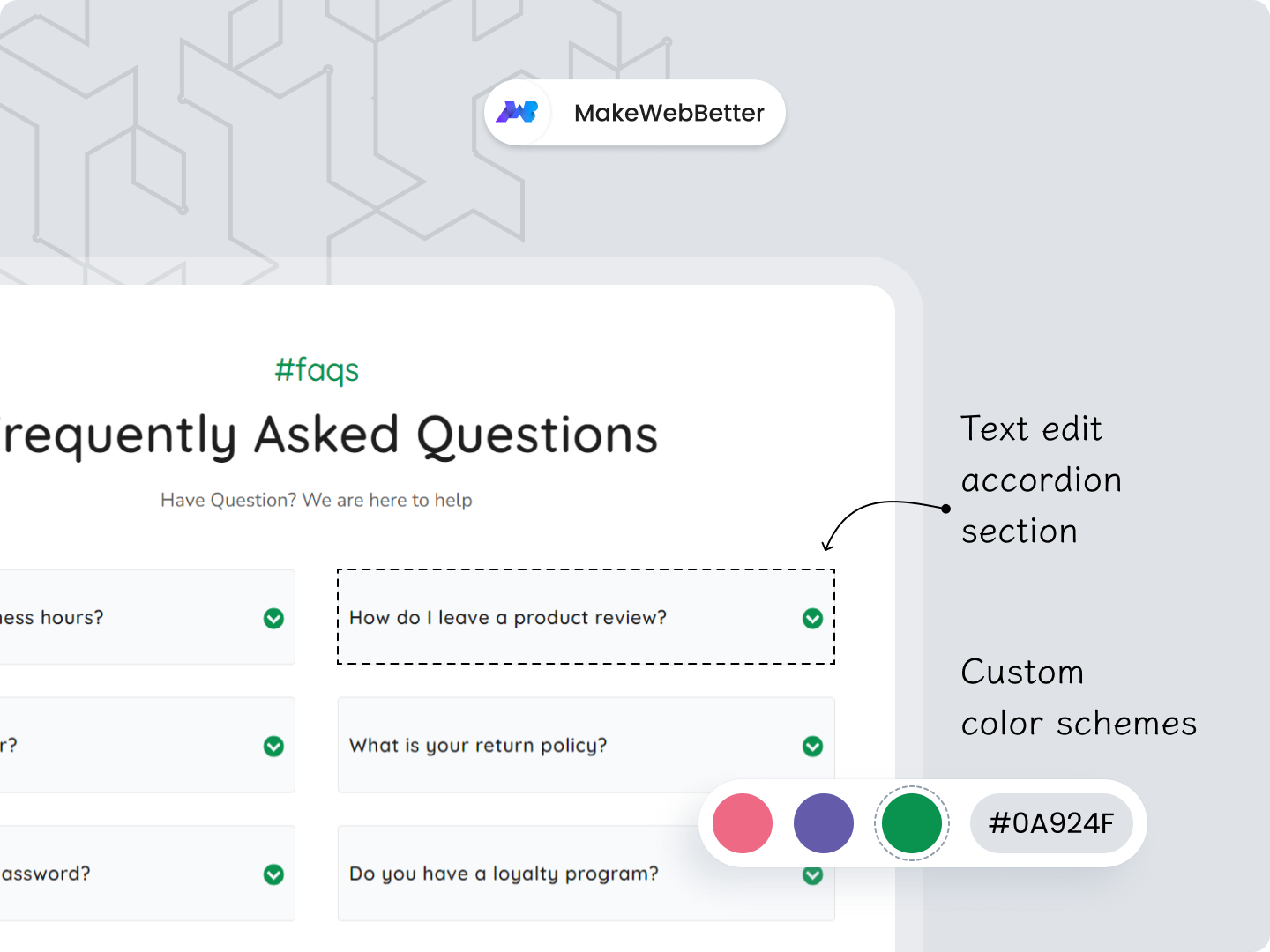Select the #faqs tag label
Viewport: 1270px width, 952px height.
coord(317,370)
